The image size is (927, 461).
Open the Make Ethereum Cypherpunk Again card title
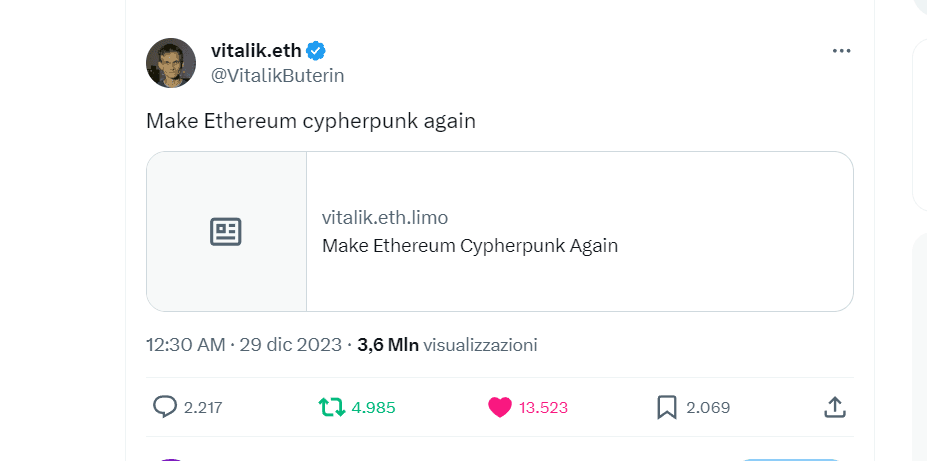click(x=470, y=246)
